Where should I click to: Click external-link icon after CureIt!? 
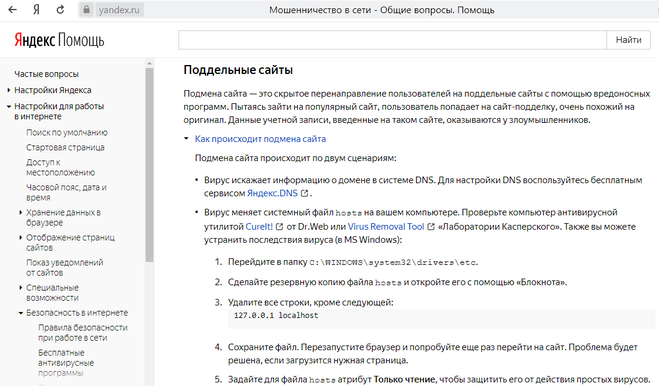point(279,227)
